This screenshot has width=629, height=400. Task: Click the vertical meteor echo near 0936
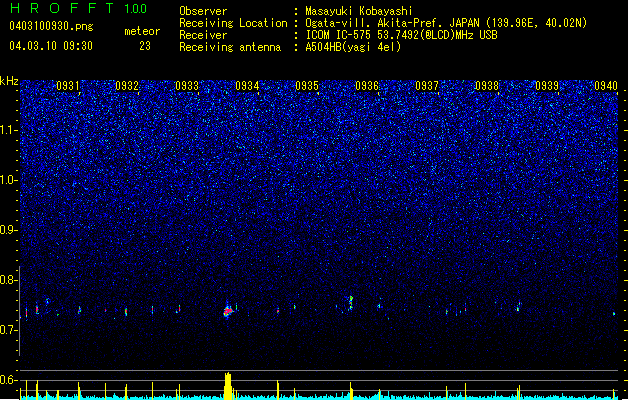point(351,303)
